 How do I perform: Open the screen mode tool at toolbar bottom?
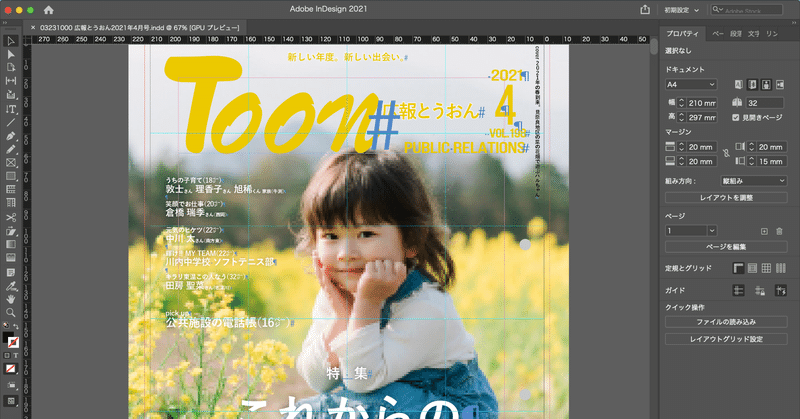pos(11,401)
